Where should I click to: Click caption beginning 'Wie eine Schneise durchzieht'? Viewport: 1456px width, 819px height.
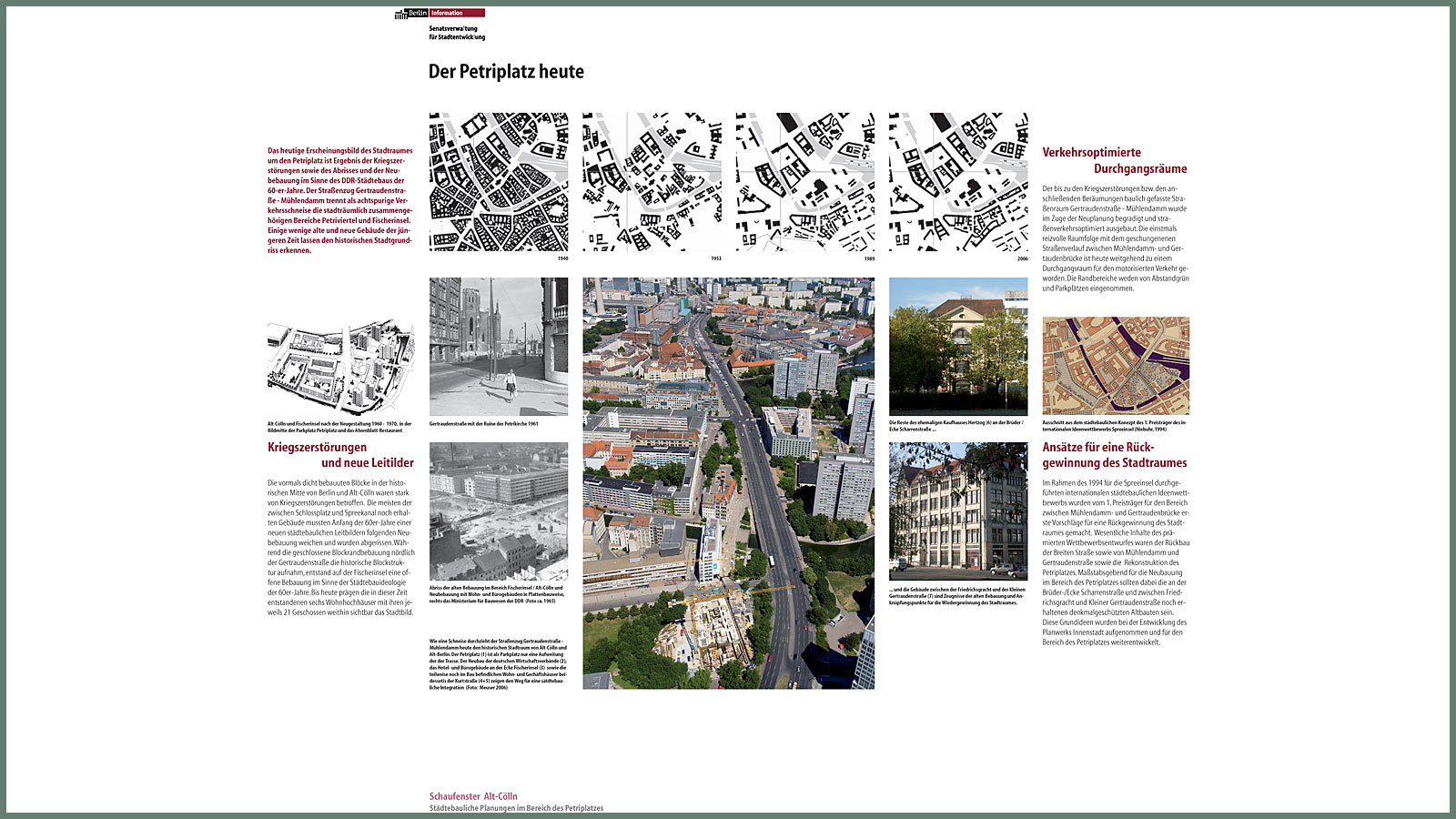499,664
